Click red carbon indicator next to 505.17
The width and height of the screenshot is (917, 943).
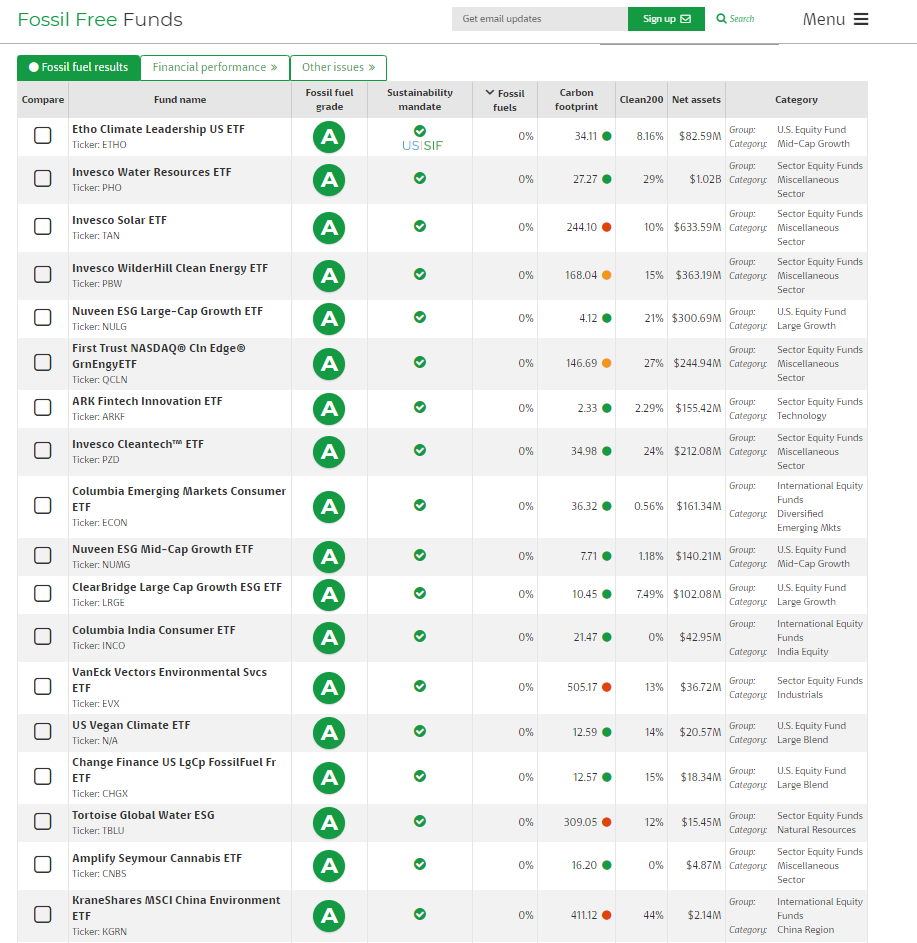607,687
